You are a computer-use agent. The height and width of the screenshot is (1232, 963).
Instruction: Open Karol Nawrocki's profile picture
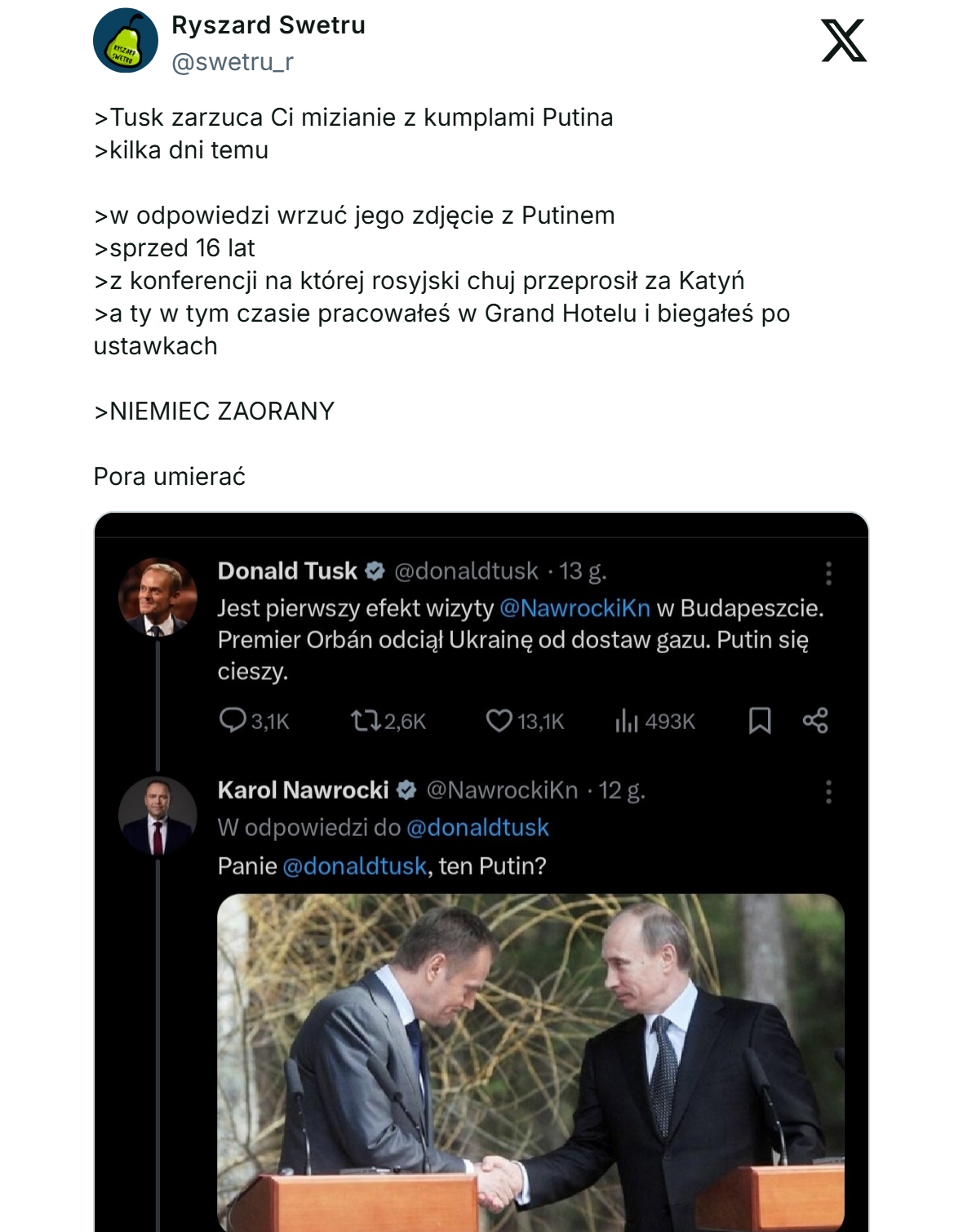[158, 816]
